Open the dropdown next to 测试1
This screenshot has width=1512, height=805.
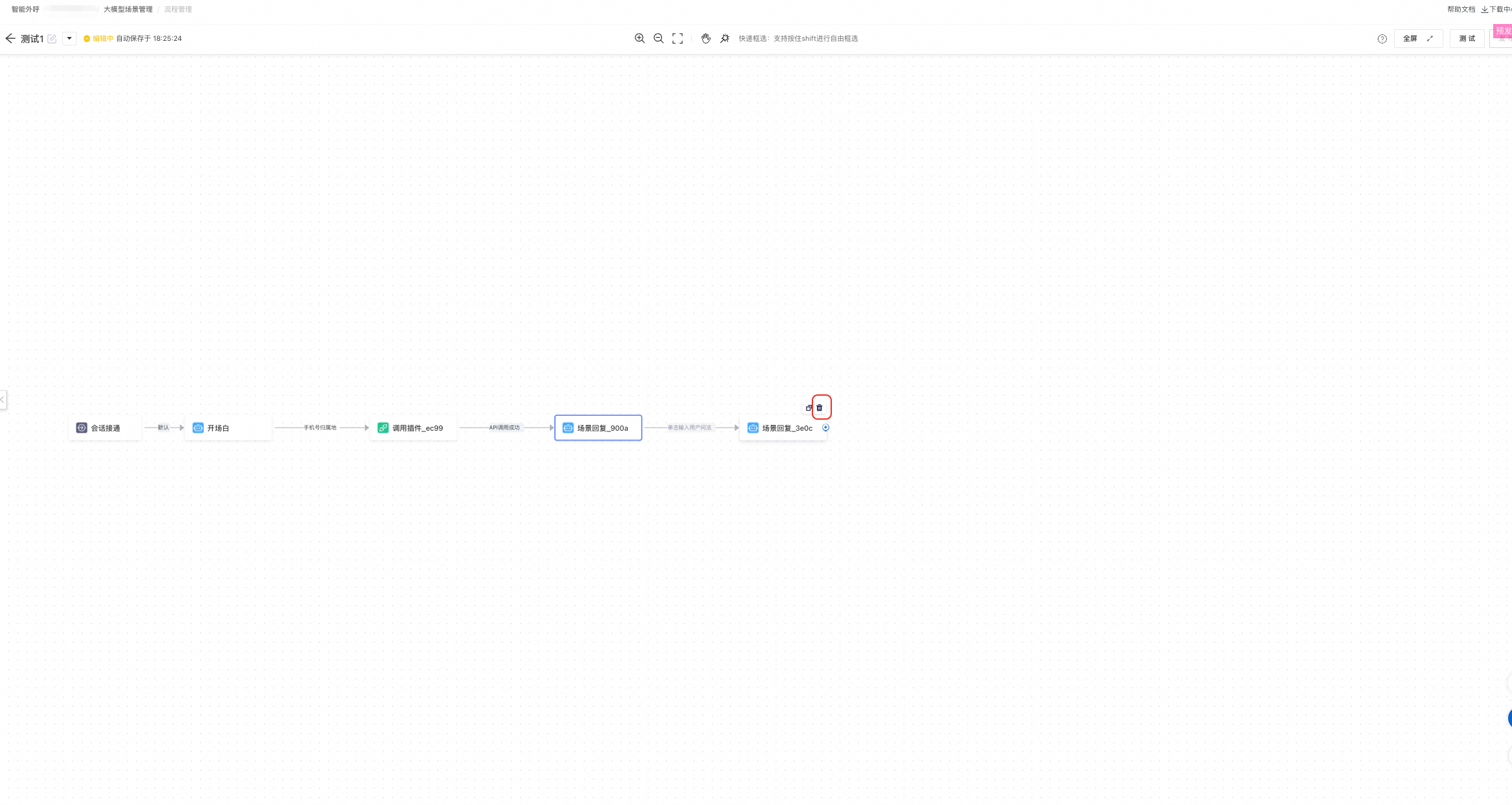coord(69,39)
